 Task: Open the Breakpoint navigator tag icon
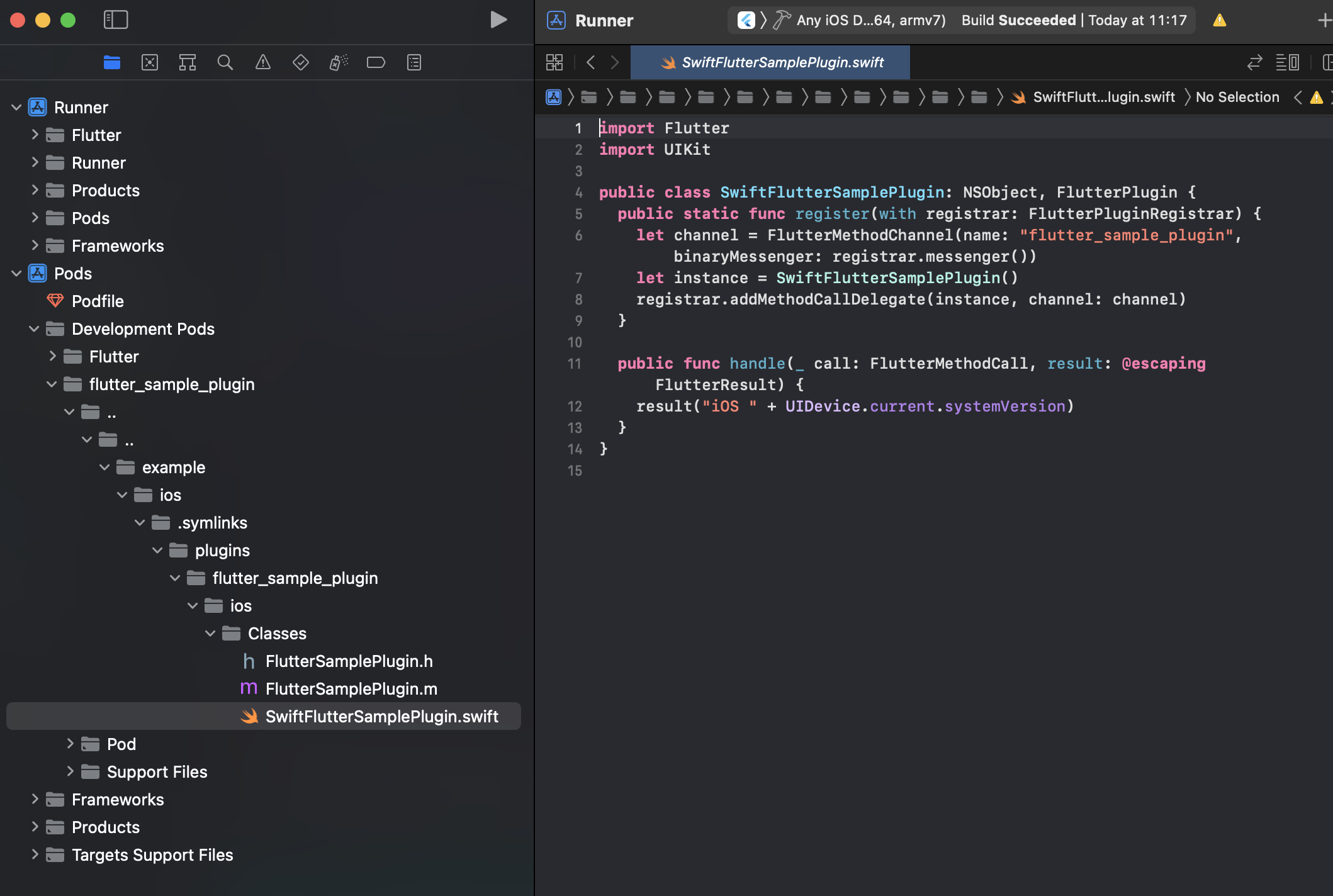(376, 62)
